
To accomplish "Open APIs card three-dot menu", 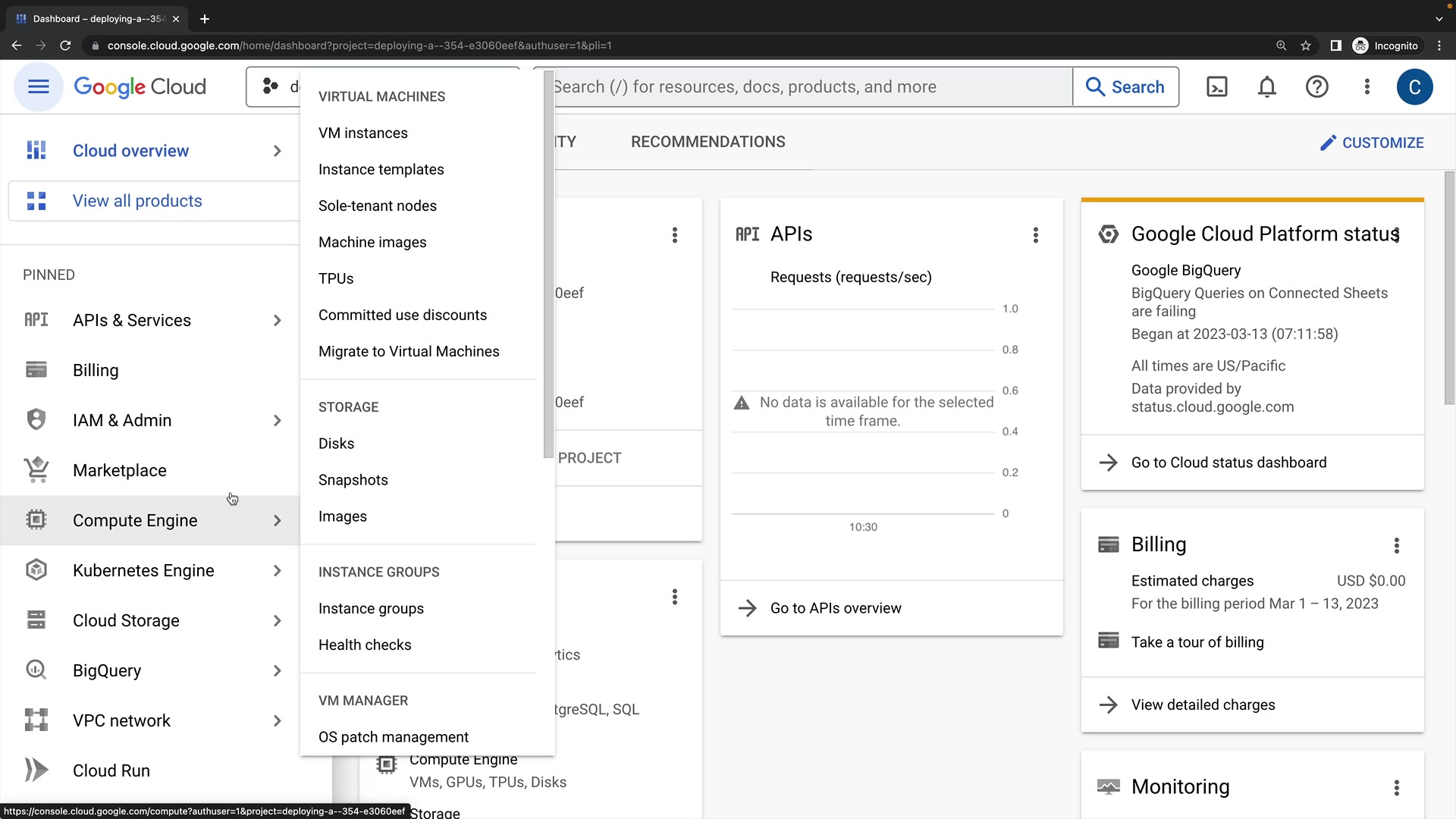I will point(1035,235).
